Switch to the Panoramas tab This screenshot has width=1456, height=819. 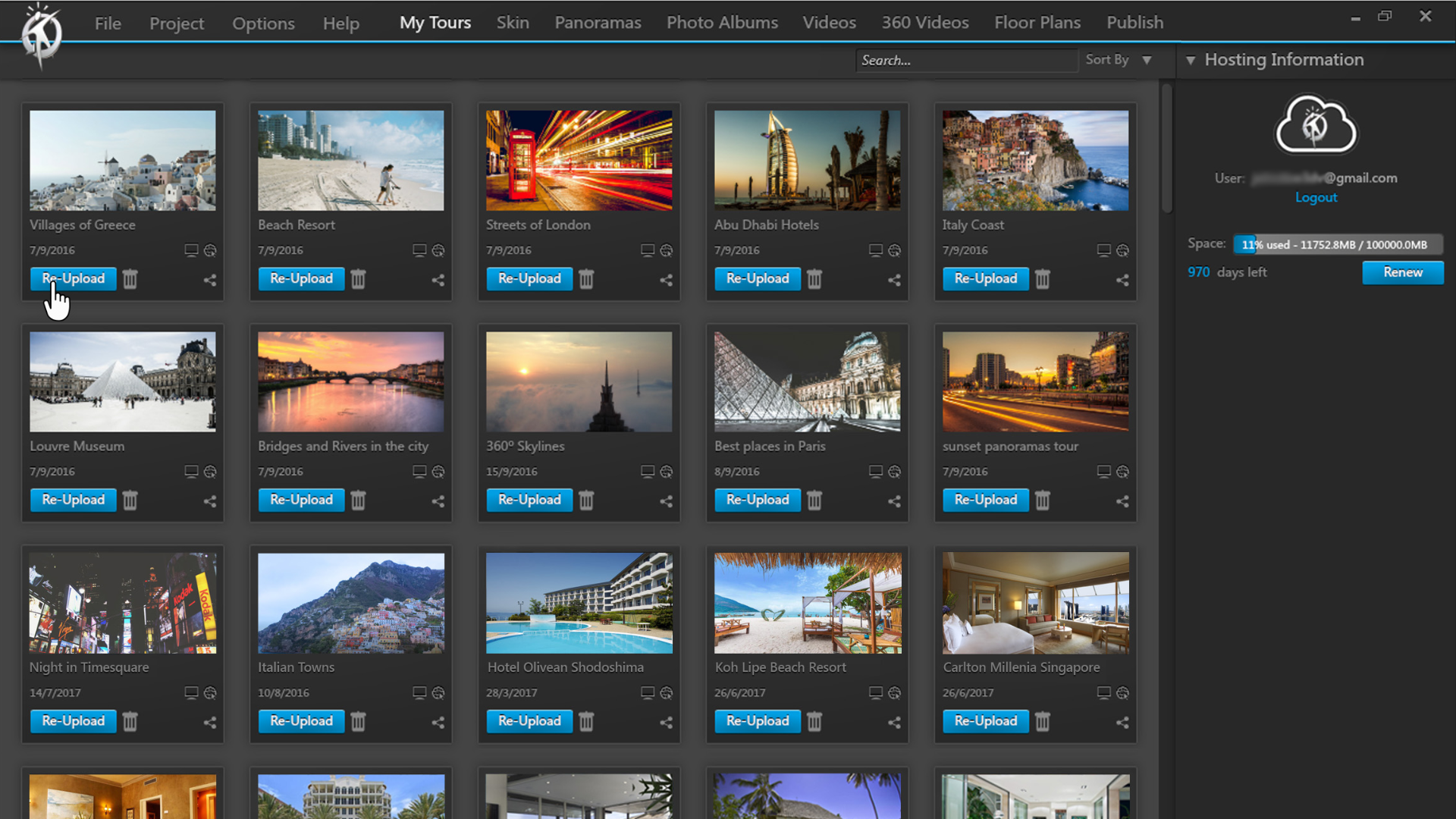[x=598, y=23]
